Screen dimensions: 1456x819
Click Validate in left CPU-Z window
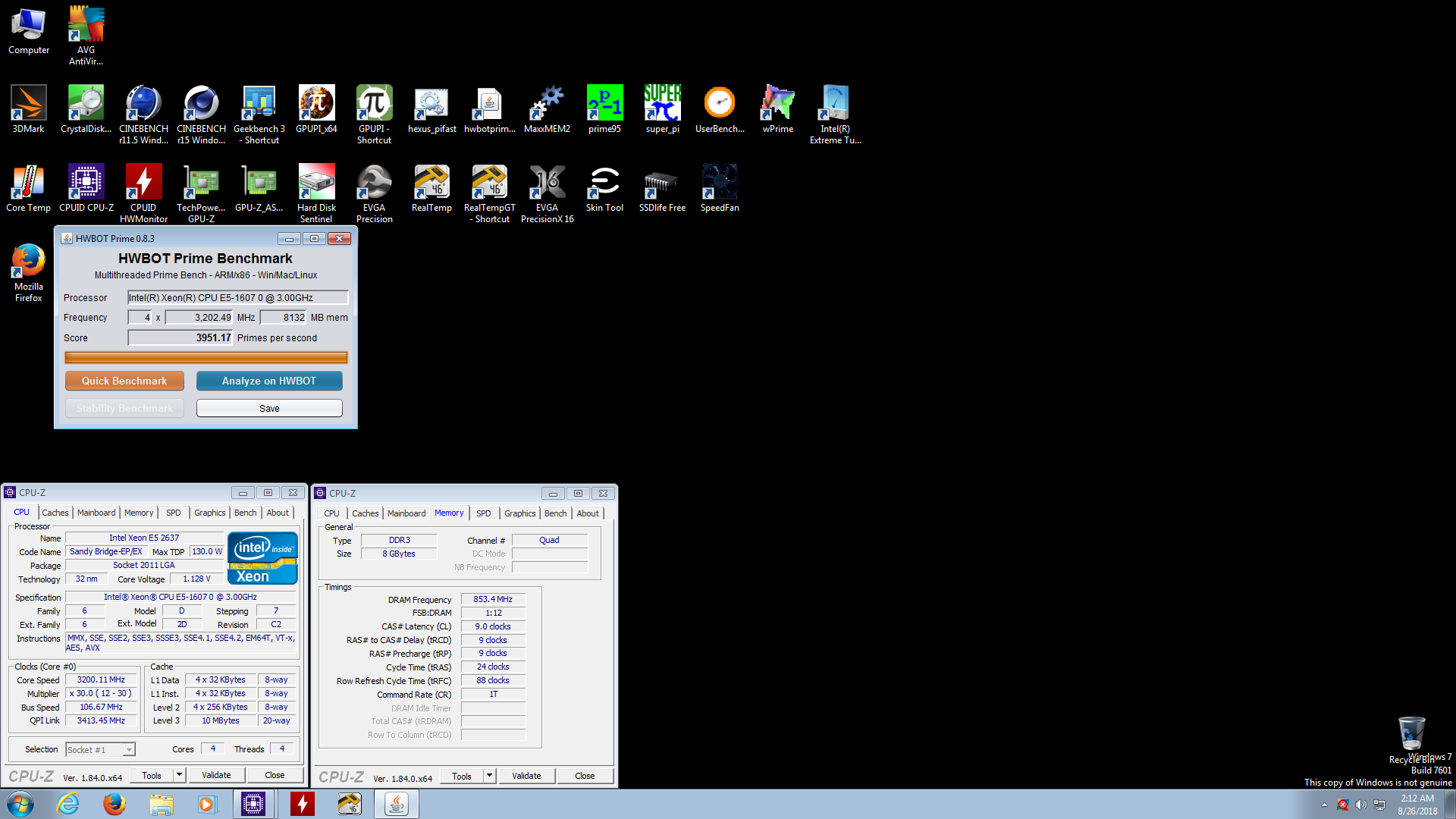(x=216, y=775)
